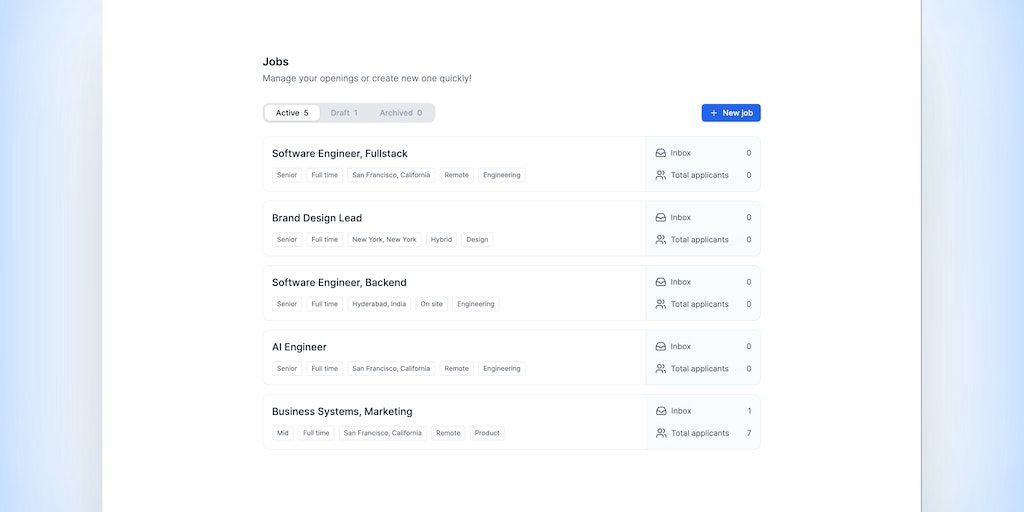Click Total applicants icon for AI Engineer
Image resolution: width=1024 pixels, height=512 pixels.
pos(661,369)
